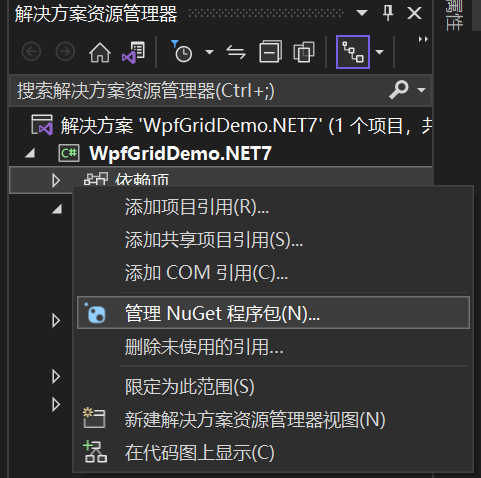Click the Forward navigation arrow icon
Screen dimensions: 481x478
(65, 52)
